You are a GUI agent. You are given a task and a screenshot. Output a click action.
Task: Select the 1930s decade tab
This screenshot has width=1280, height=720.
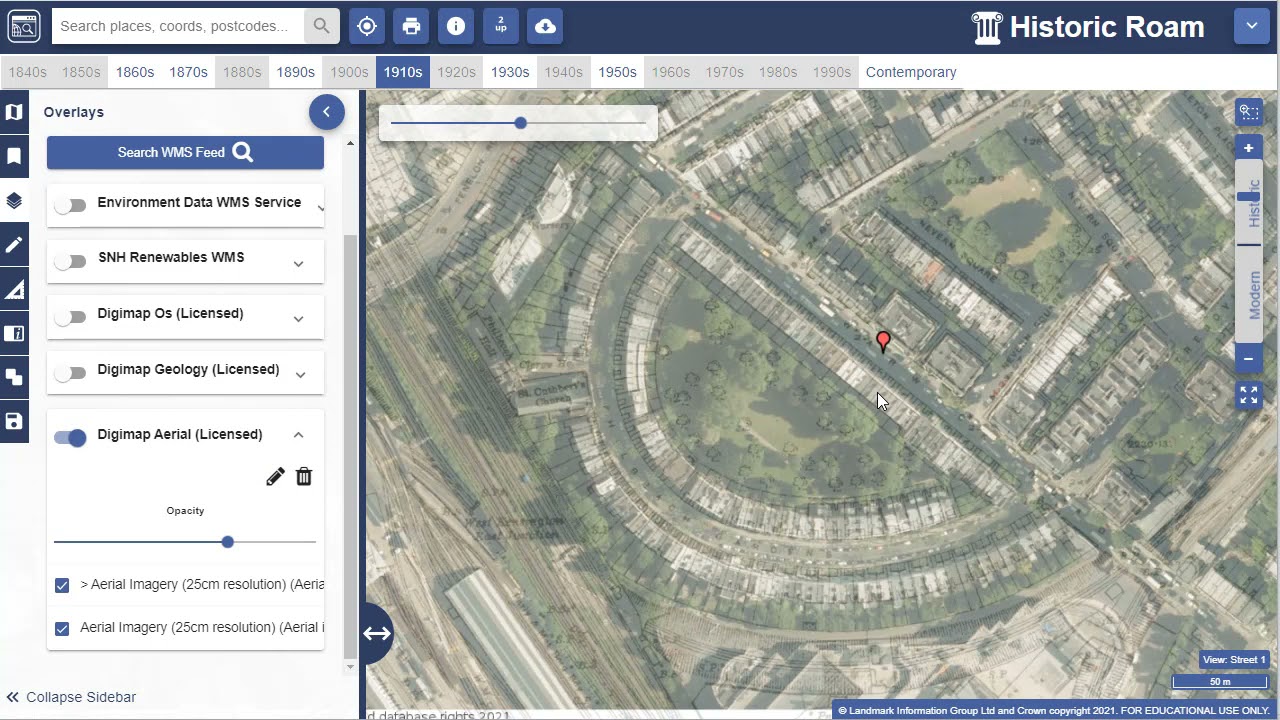[x=510, y=72]
